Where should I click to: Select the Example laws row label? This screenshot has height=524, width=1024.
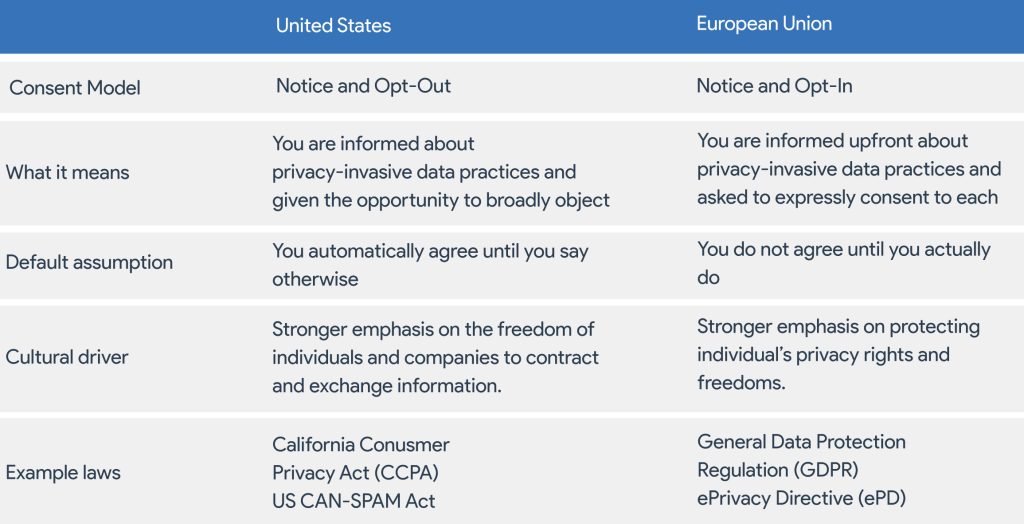(63, 473)
